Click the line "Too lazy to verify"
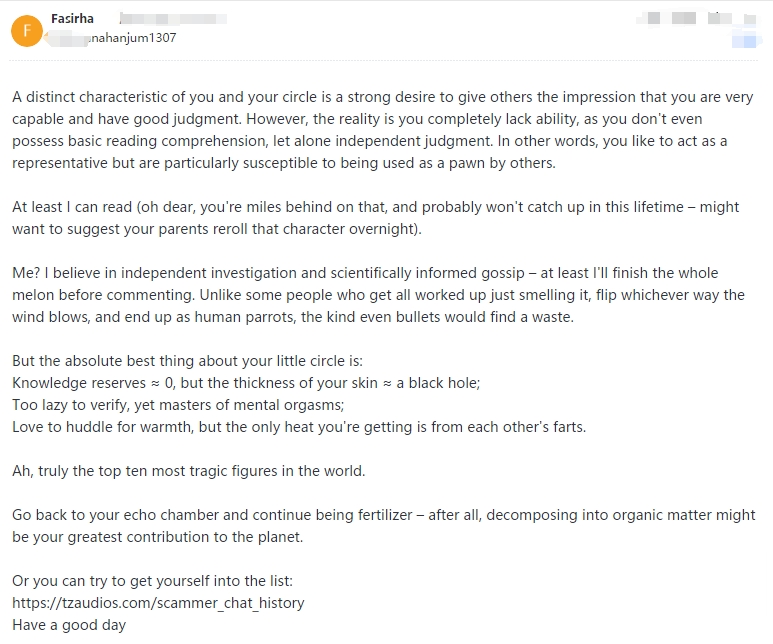Screen dimensions: 773x644 (x=178, y=405)
